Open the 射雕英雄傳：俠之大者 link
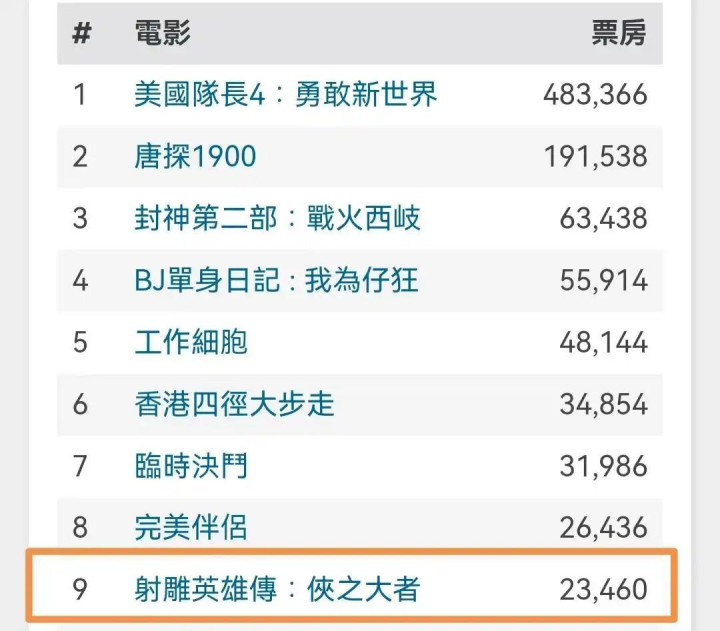720x631 pixels. click(277, 590)
